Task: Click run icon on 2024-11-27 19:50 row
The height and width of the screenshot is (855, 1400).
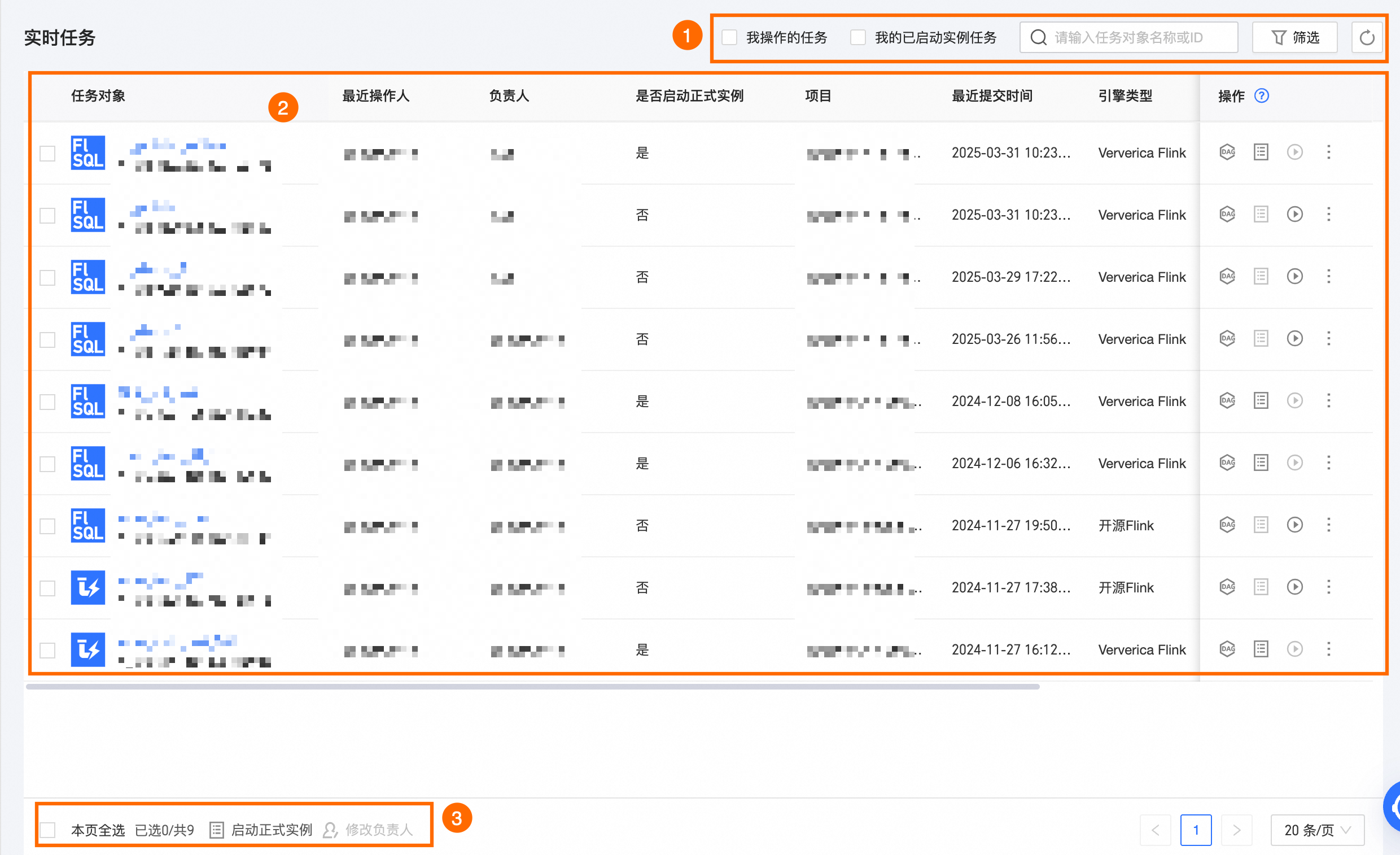Action: coord(1294,525)
